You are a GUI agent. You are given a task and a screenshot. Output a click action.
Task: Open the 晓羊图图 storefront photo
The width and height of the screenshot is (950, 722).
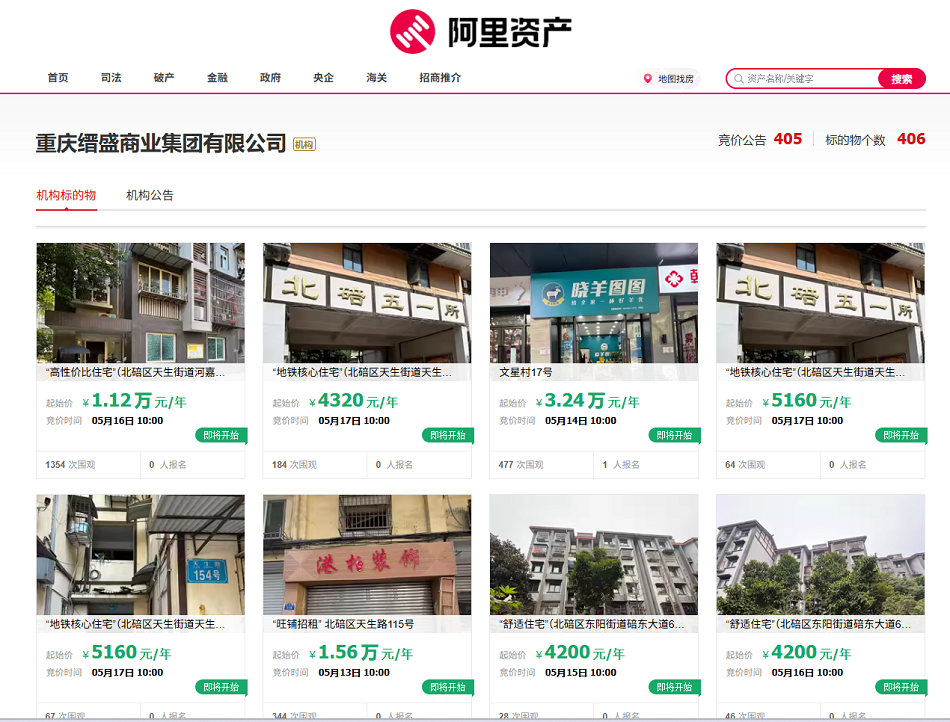pyautogui.click(x=594, y=303)
